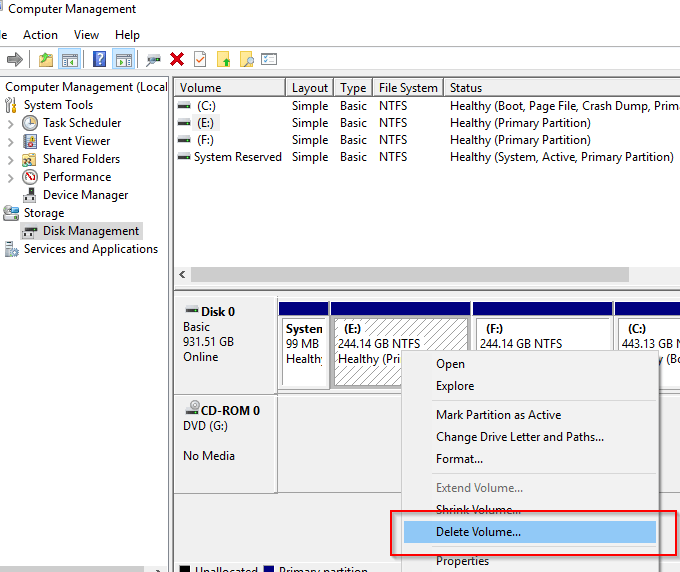
Task: Sort volumes by File System column header
Action: click(x=408, y=88)
